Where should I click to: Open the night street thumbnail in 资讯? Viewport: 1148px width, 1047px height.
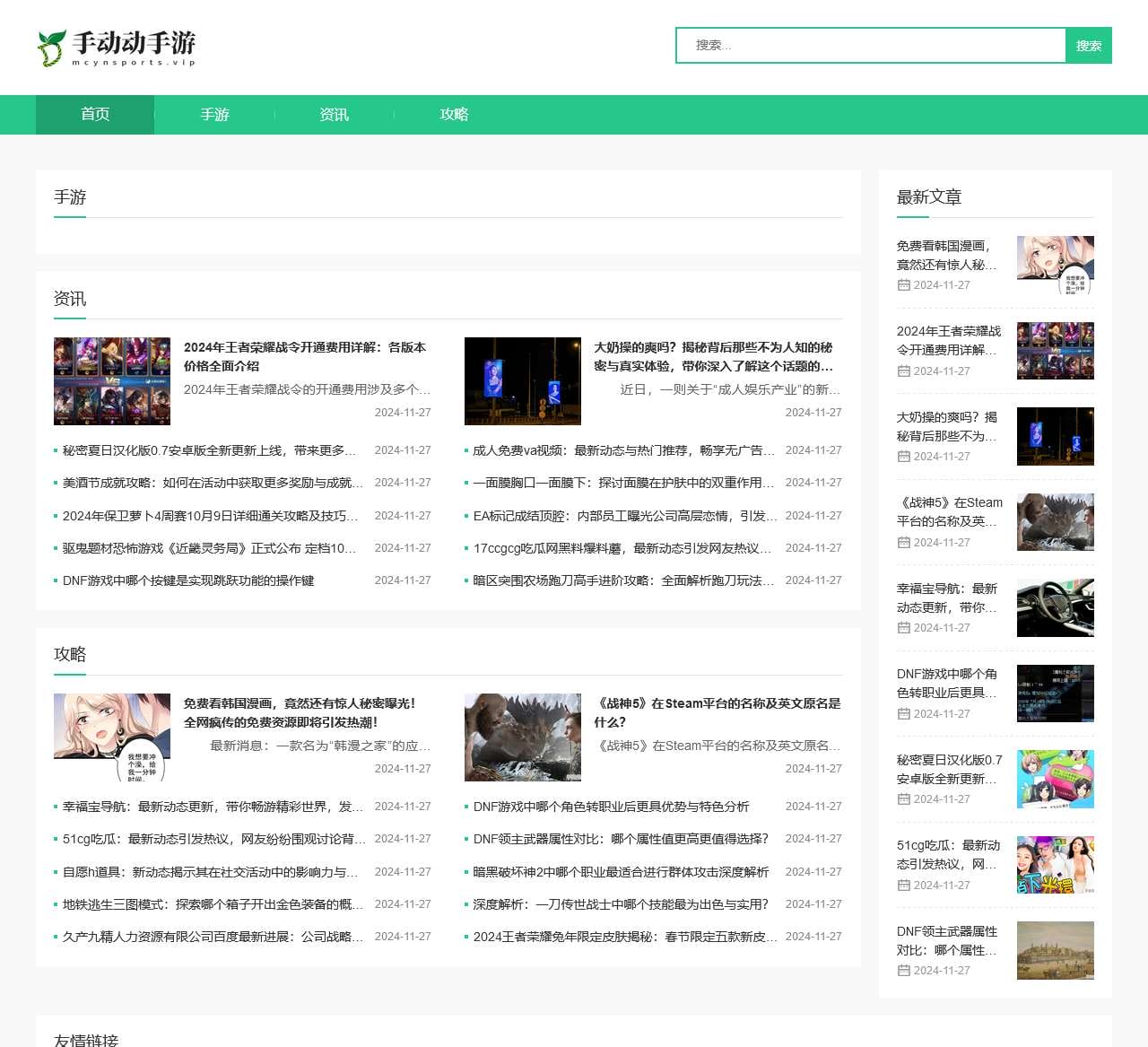(x=523, y=381)
